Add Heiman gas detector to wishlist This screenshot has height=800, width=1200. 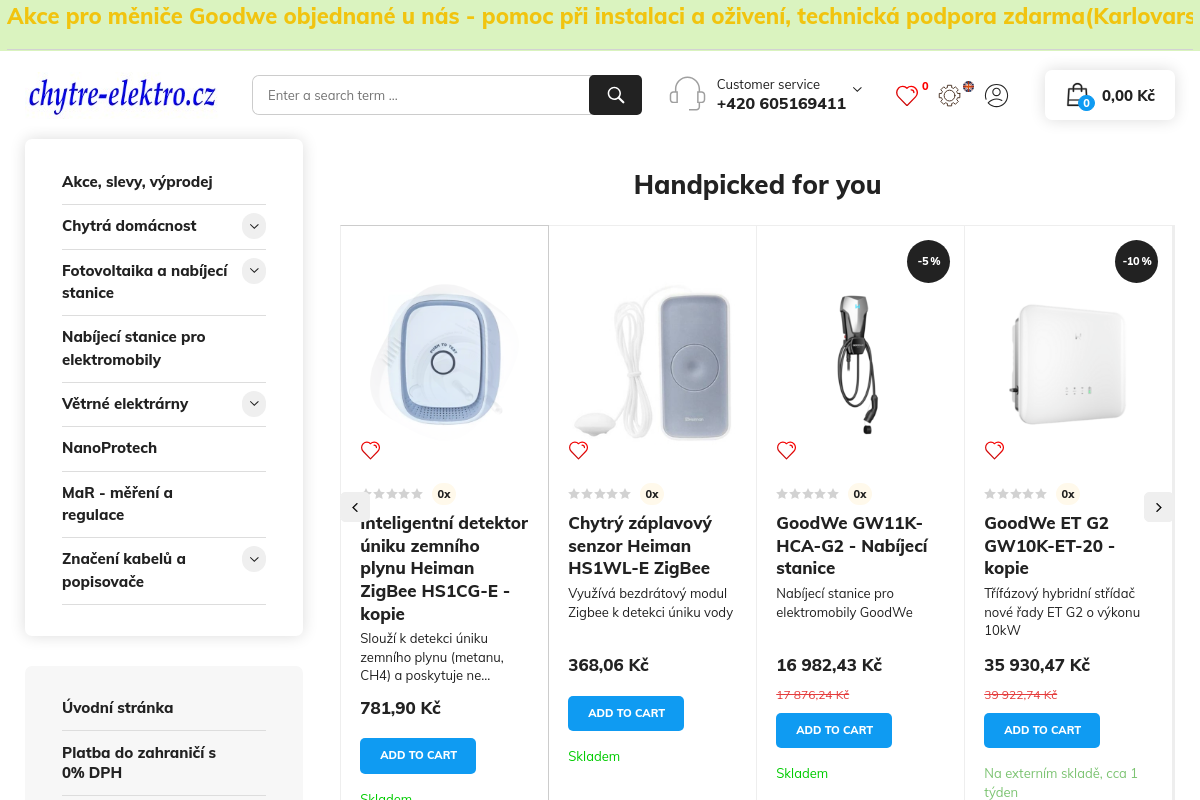(x=371, y=450)
